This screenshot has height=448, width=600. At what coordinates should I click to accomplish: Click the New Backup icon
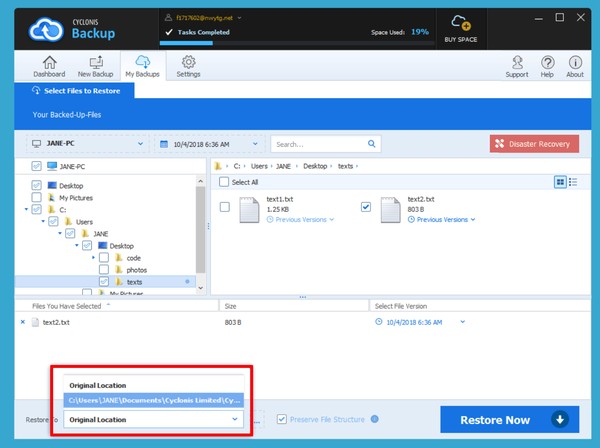coord(94,65)
